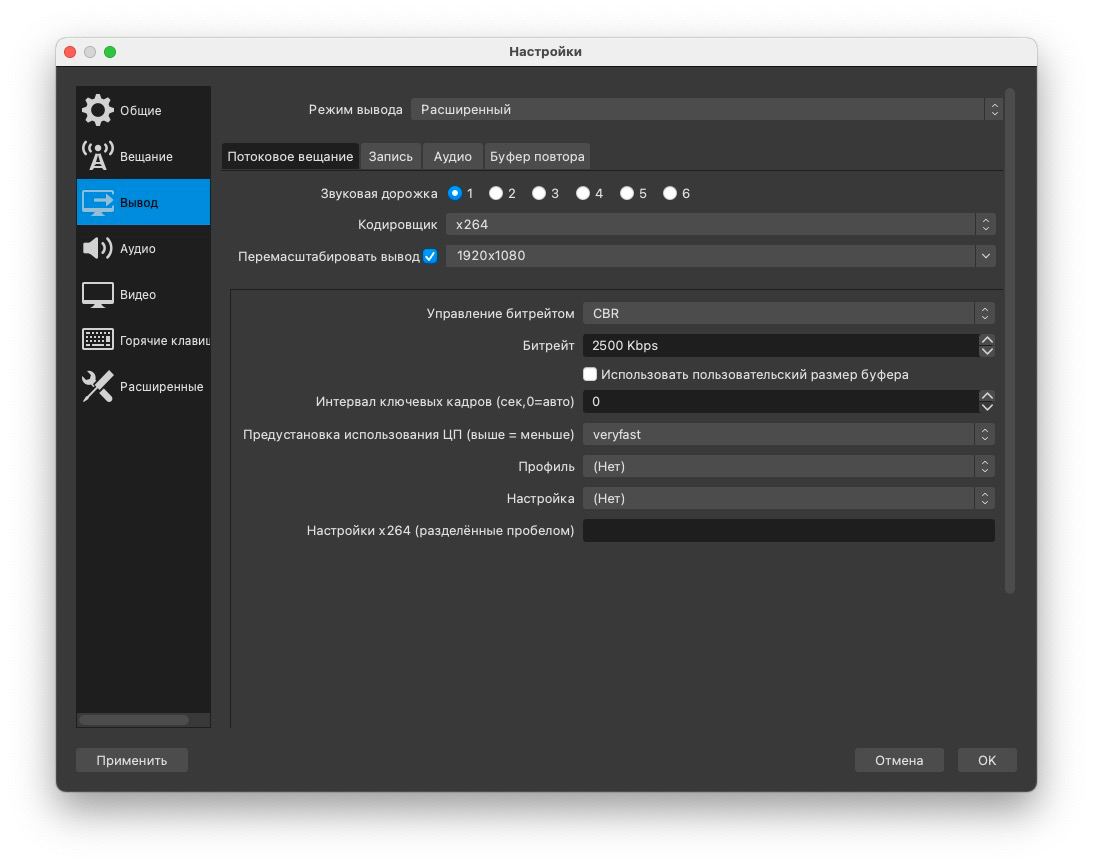The height and width of the screenshot is (866, 1093).
Task: Select audio track 4 radio button
Action: pyautogui.click(x=583, y=193)
